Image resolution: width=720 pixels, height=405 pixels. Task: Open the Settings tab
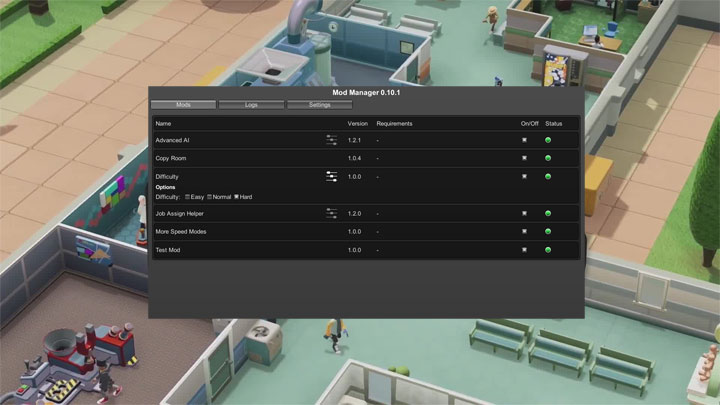[x=320, y=105]
